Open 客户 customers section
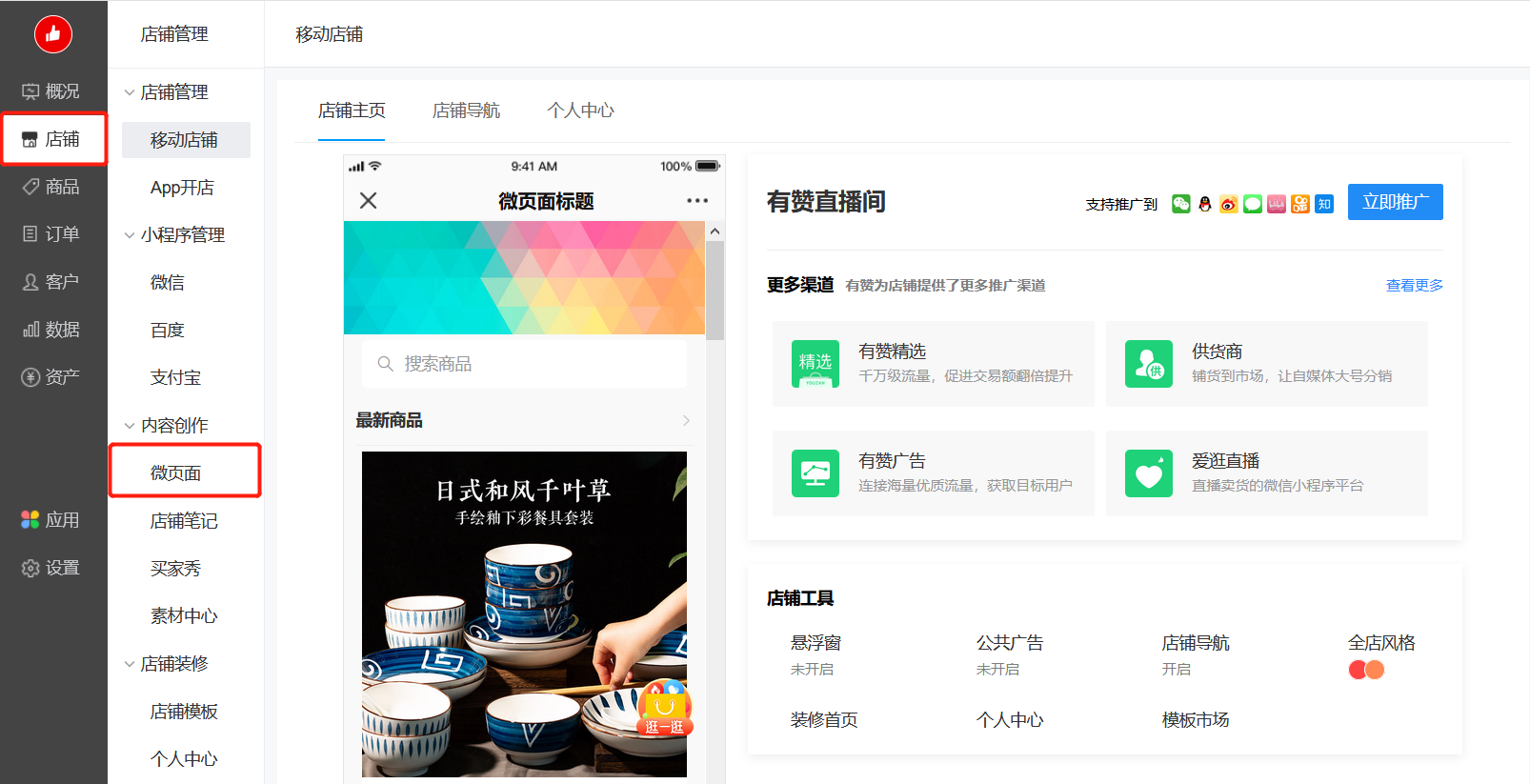The height and width of the screenshot is (784, 1530). [x=52, y=282]
